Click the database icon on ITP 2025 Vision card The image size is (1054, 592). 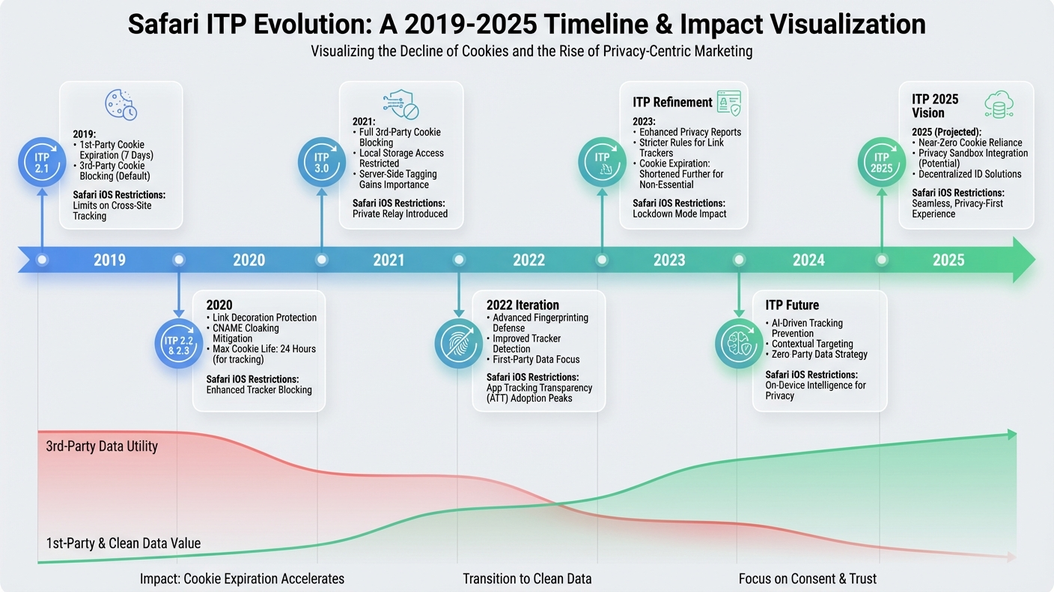click(997, 104)
